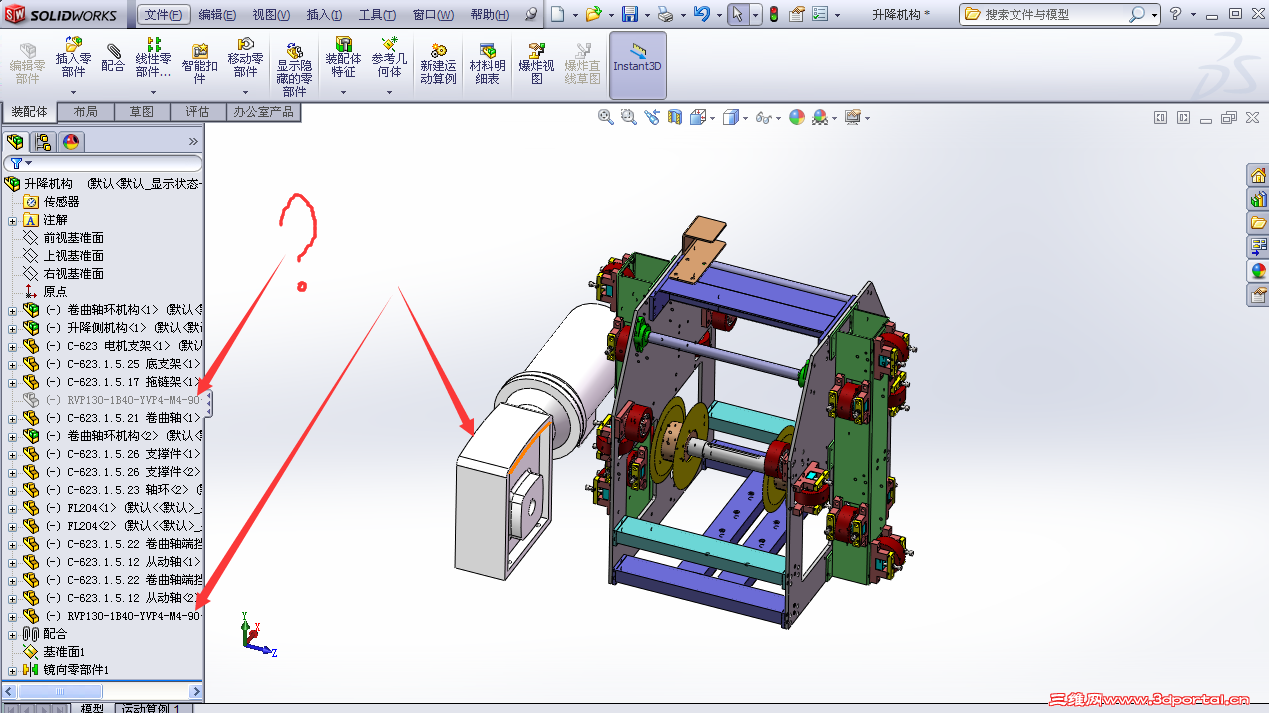Click the Open file folder icon
The height and width of the screenshot is (713, 1269).
coord(593,14)
